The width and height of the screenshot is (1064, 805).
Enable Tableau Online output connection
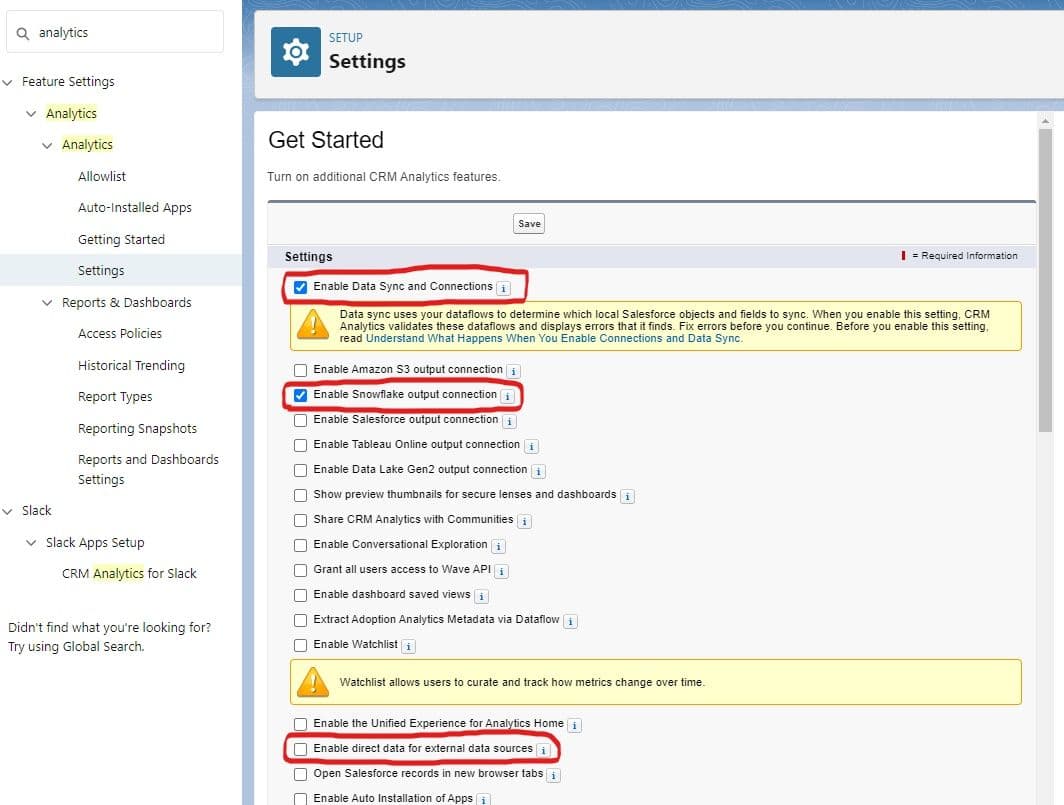pyautogui.click(x=300, y=445)
